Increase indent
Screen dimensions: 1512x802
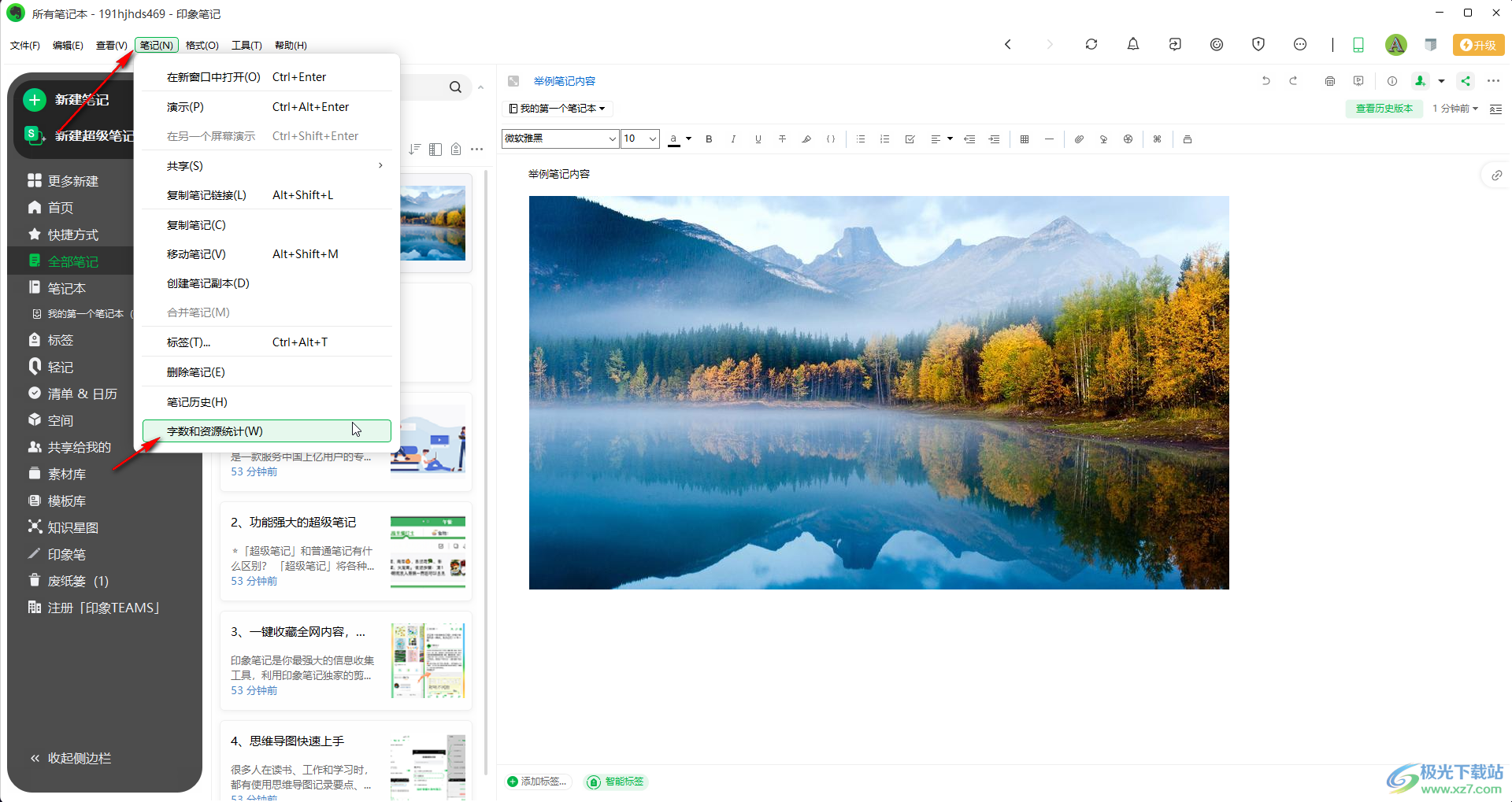coord(995,139)
